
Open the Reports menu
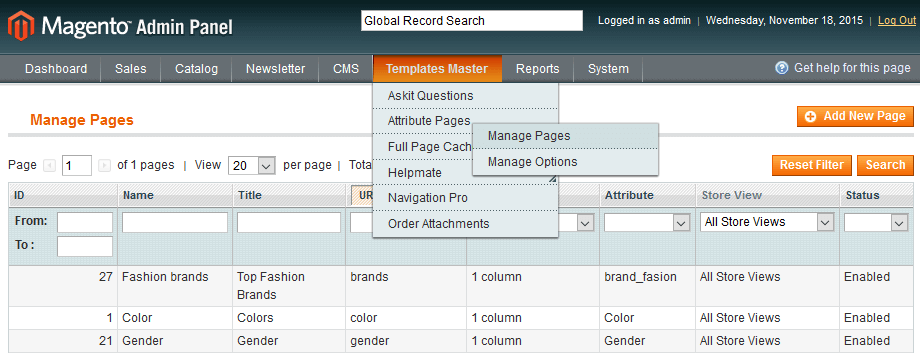537,69
